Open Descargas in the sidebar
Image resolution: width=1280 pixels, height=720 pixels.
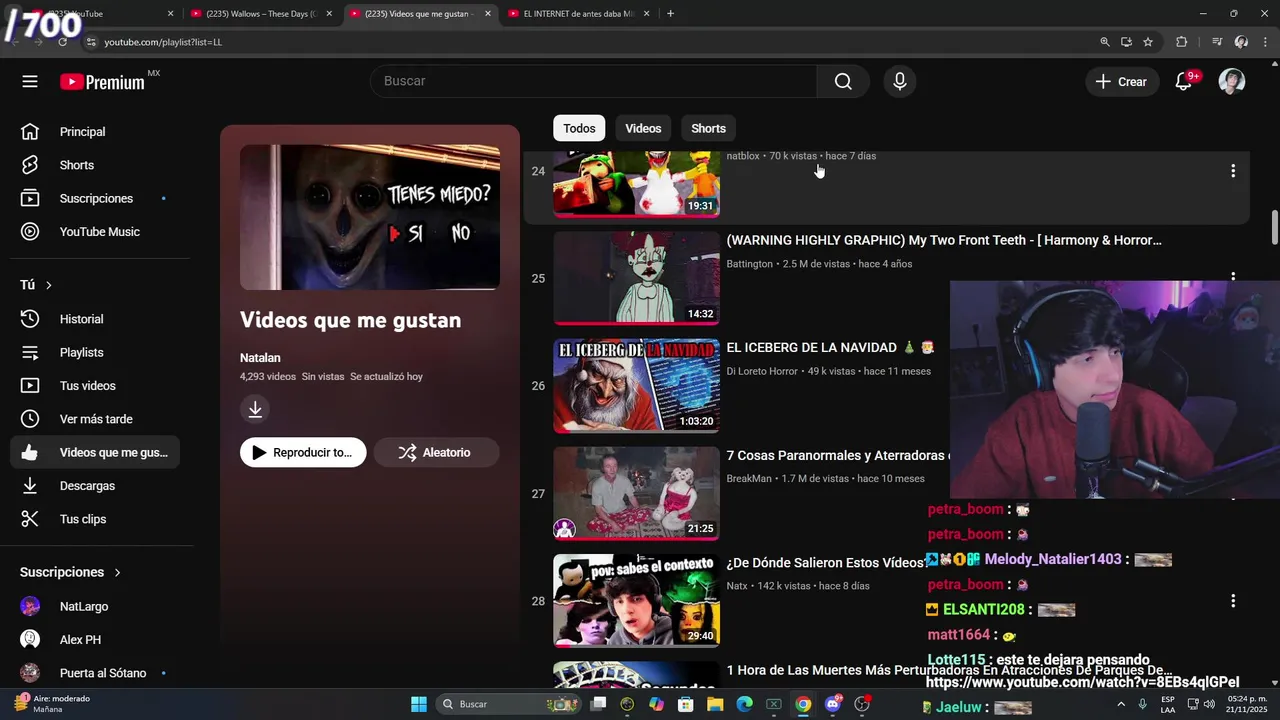[95, 486]
